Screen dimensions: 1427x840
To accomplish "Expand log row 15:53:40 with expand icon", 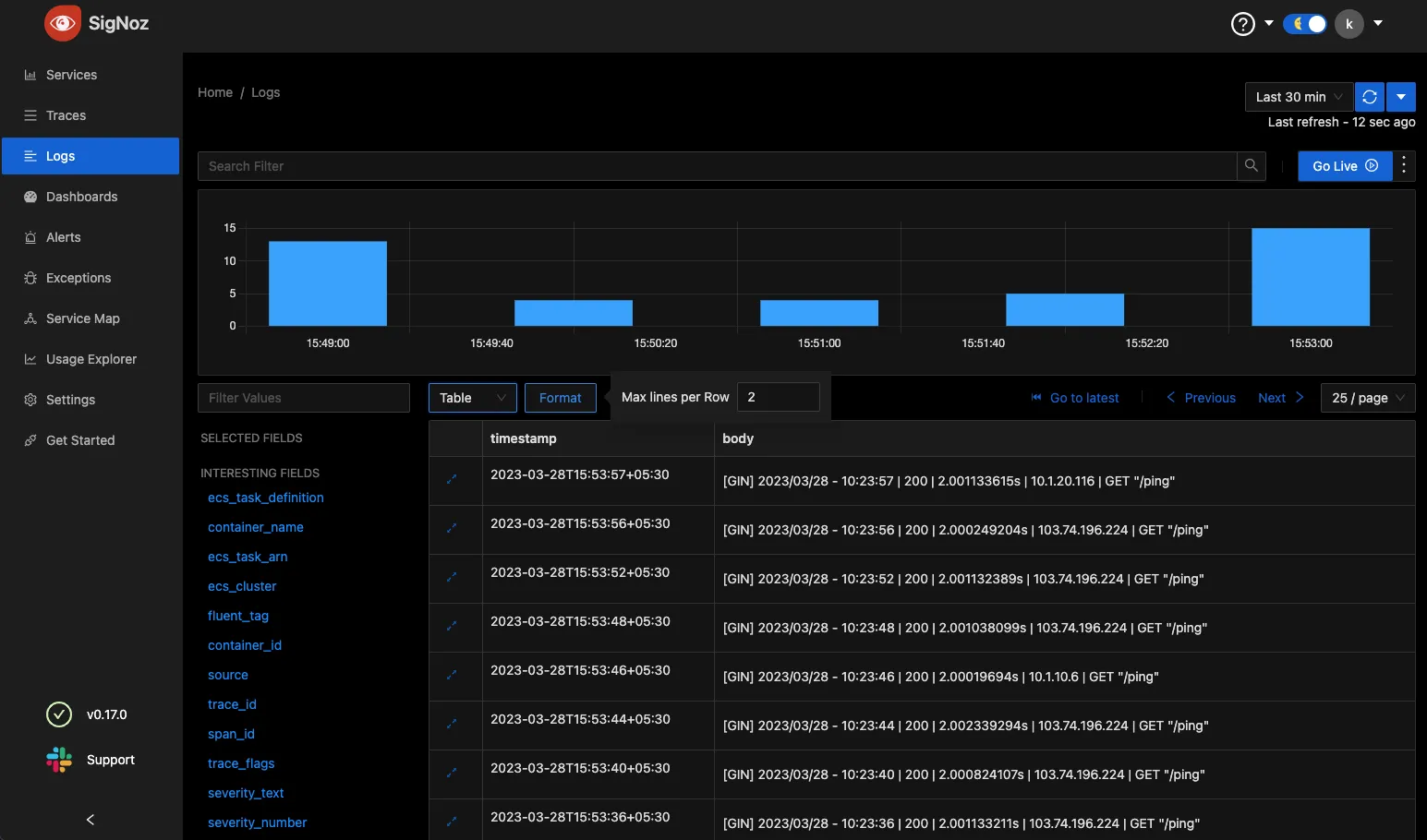I will (x=452, y=773).
